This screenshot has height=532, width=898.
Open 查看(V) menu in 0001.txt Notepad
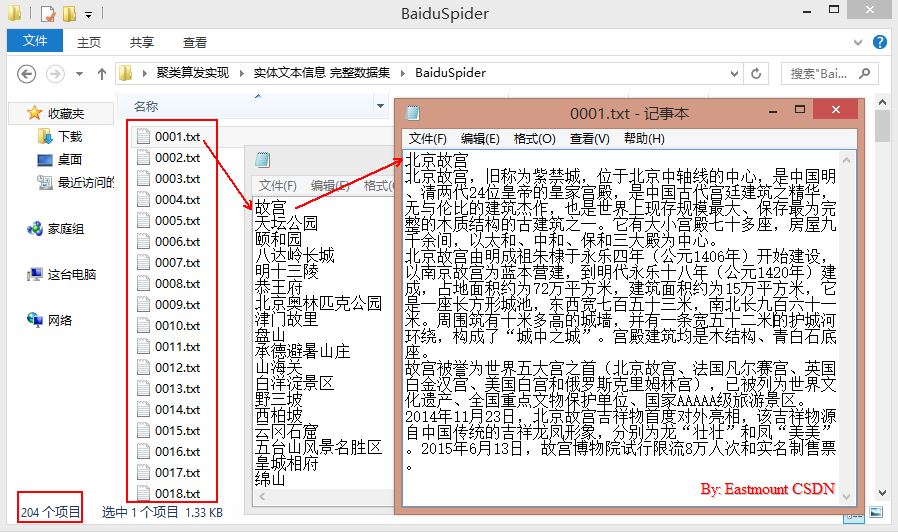pos(589,139)
